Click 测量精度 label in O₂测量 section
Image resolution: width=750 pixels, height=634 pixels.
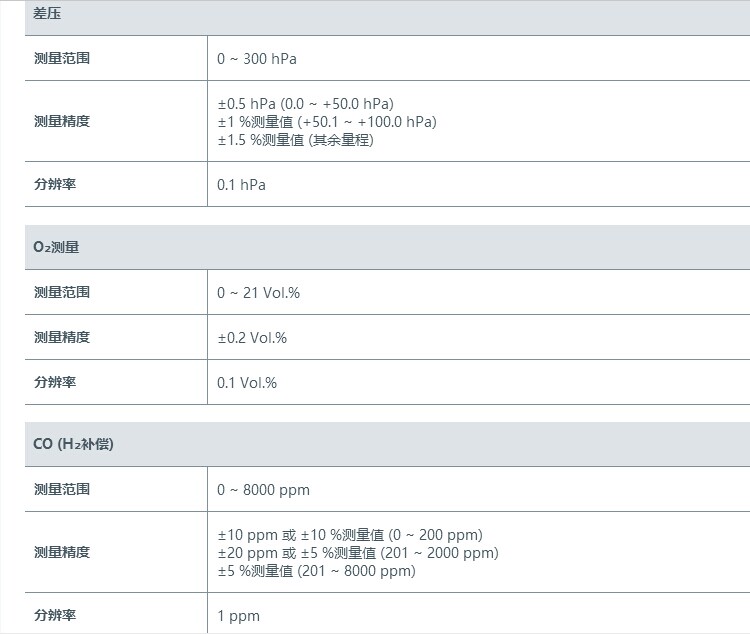tap(62, 338)
